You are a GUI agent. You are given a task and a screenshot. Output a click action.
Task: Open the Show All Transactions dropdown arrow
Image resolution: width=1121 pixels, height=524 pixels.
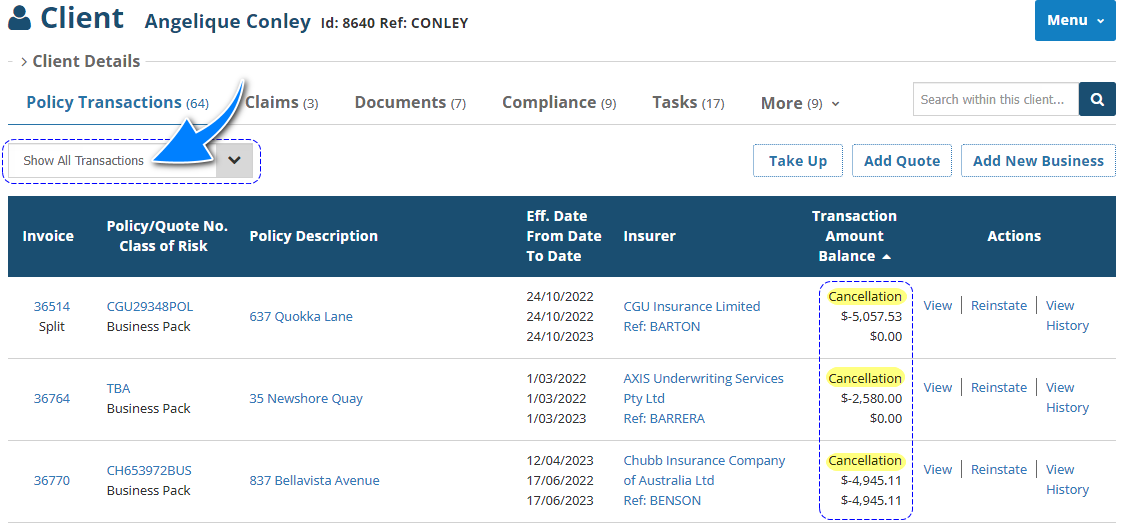tap(235, 160)
